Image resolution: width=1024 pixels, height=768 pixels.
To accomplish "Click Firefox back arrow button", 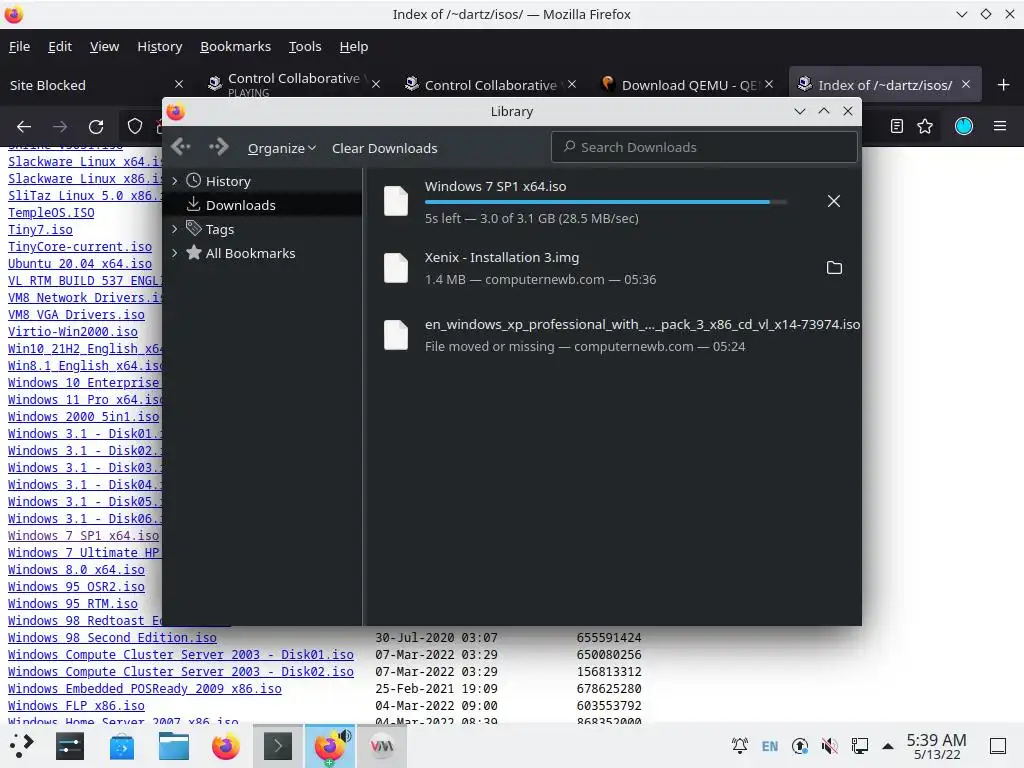I will (24, 127).
